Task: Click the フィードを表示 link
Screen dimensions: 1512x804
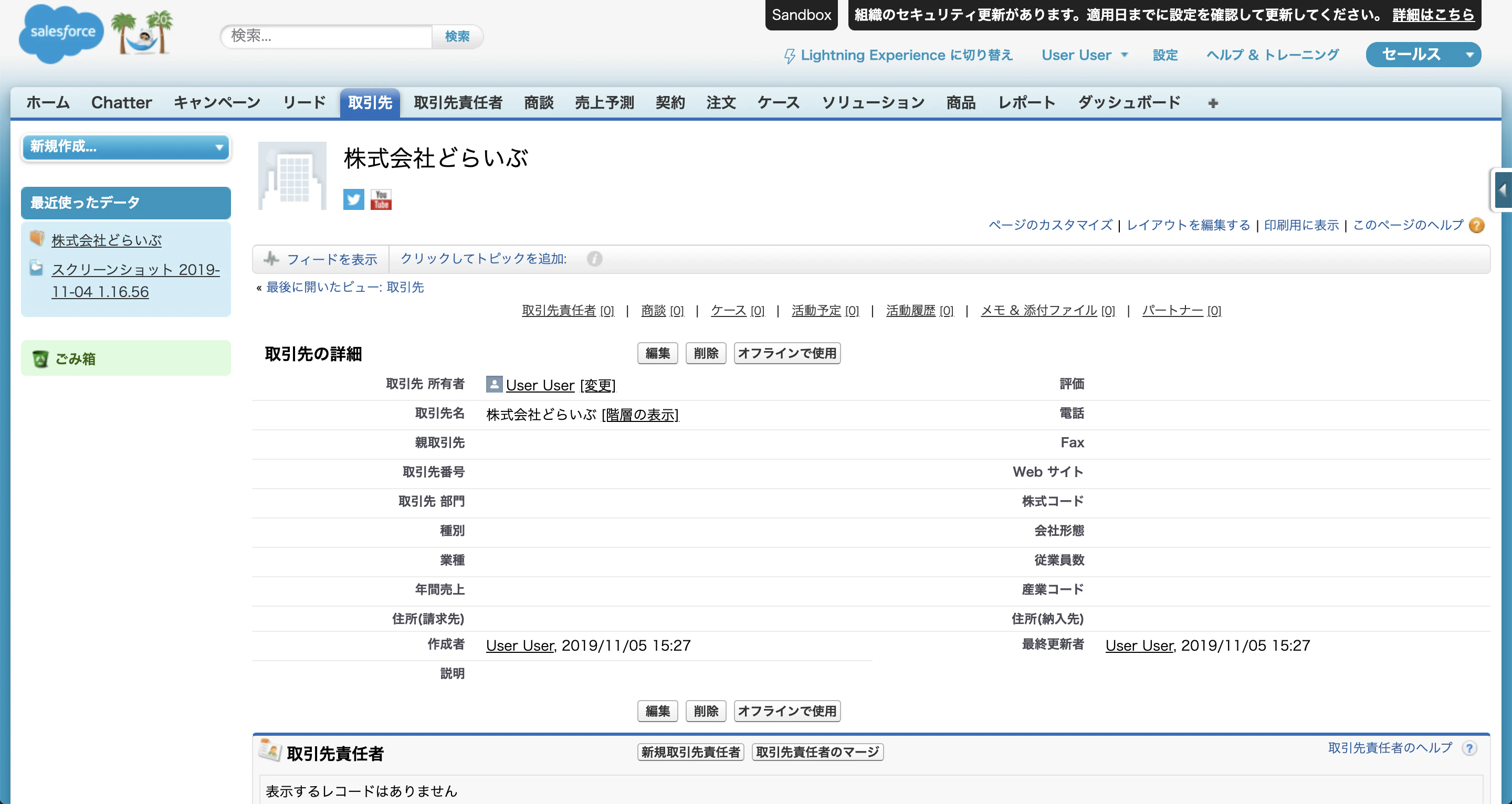Action: (x=332, y=259)
